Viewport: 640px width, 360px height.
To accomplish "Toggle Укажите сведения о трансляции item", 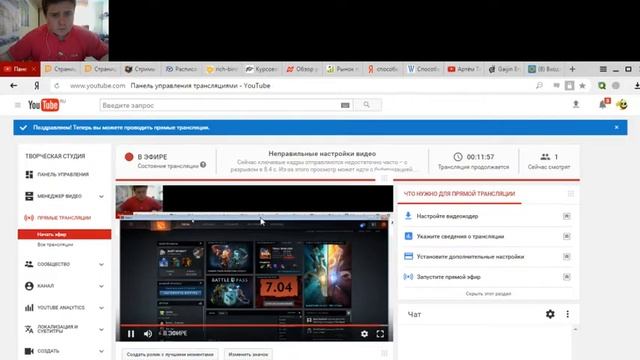I will (x=567, y=236).
